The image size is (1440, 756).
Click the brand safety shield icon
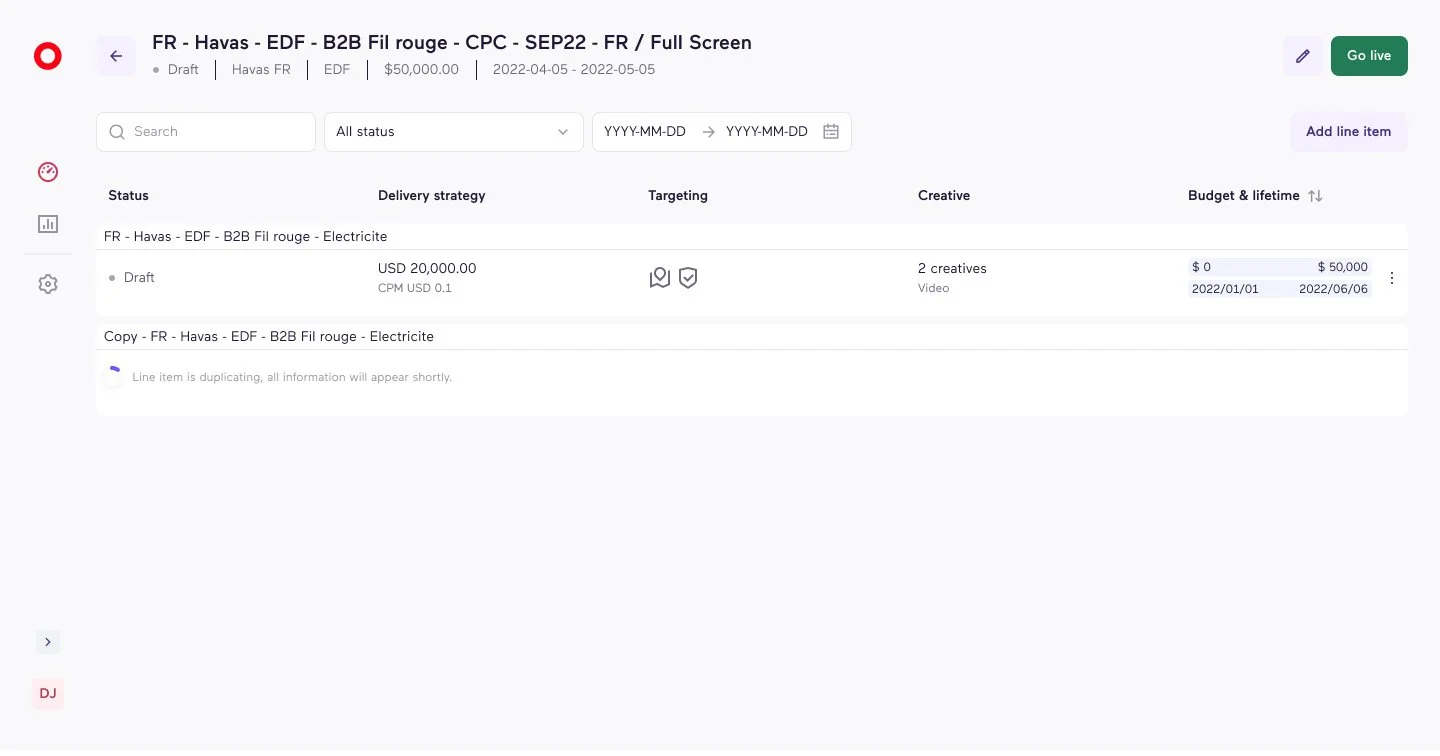(x=688, y=278)
